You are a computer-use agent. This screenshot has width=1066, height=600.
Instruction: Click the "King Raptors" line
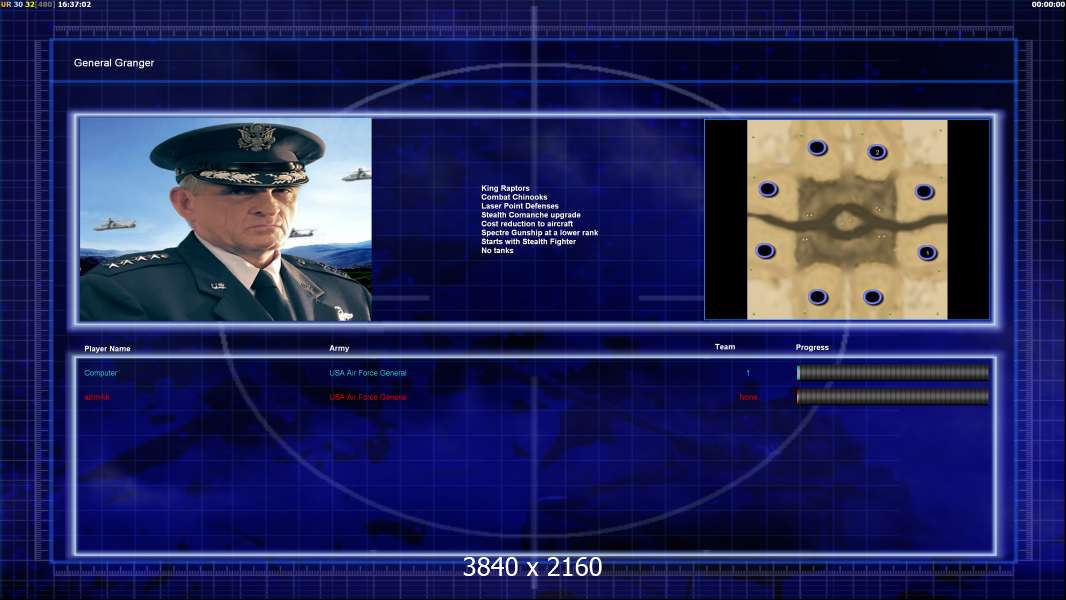505,188
